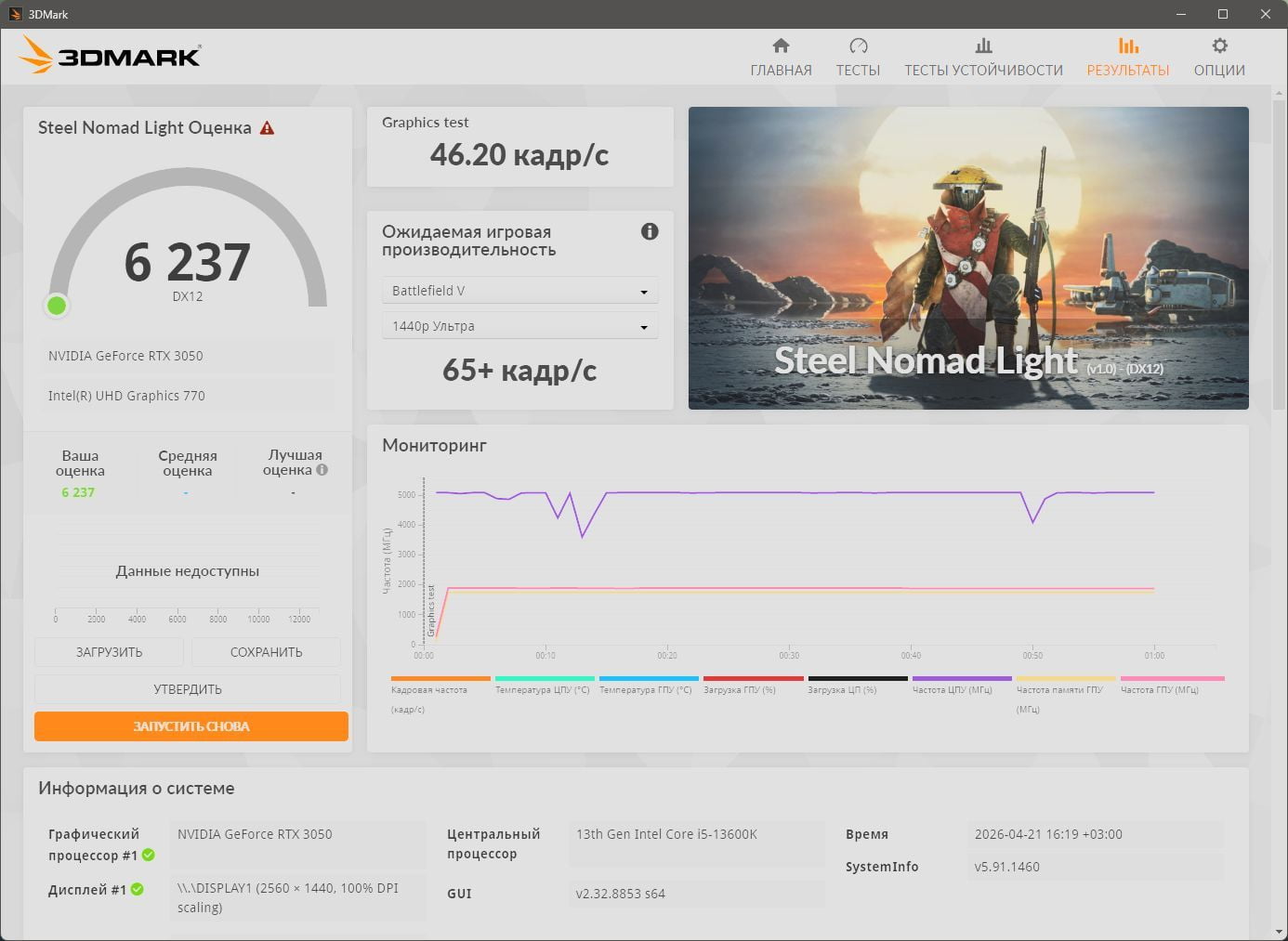Toggle the Загрузка ЦП legend swatch
Screen dimensions: 1288x941
[858, 679]
